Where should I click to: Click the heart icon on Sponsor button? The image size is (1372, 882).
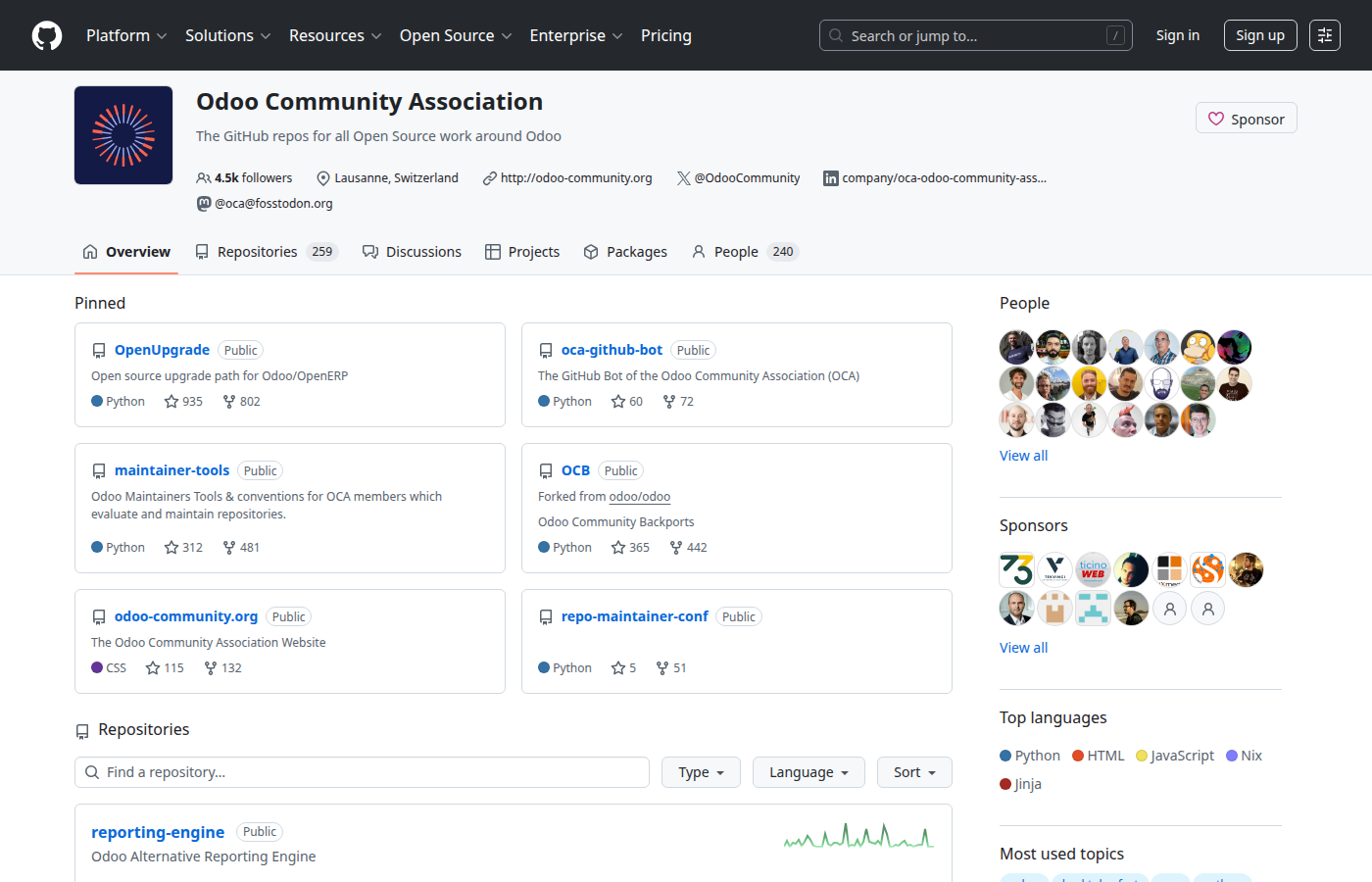[x=1217, y=118]
